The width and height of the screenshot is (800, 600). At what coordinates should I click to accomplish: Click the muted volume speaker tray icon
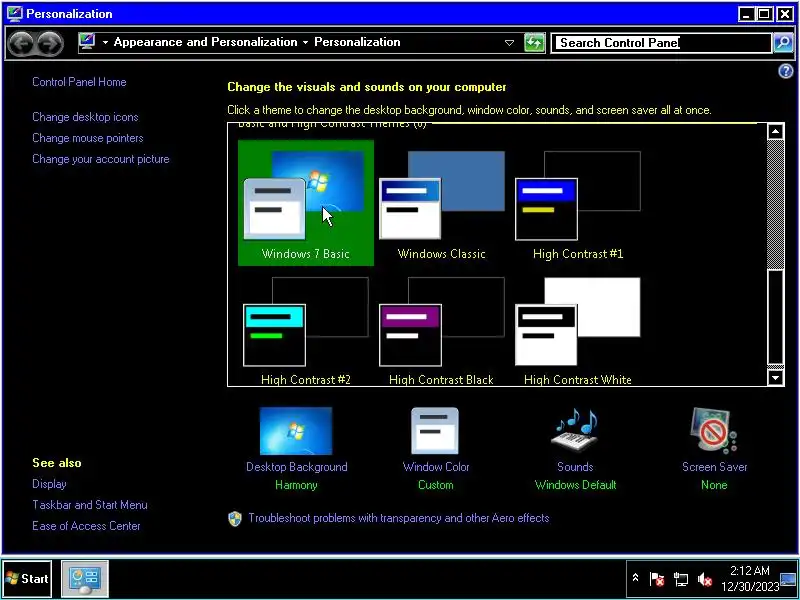(705, 579)
